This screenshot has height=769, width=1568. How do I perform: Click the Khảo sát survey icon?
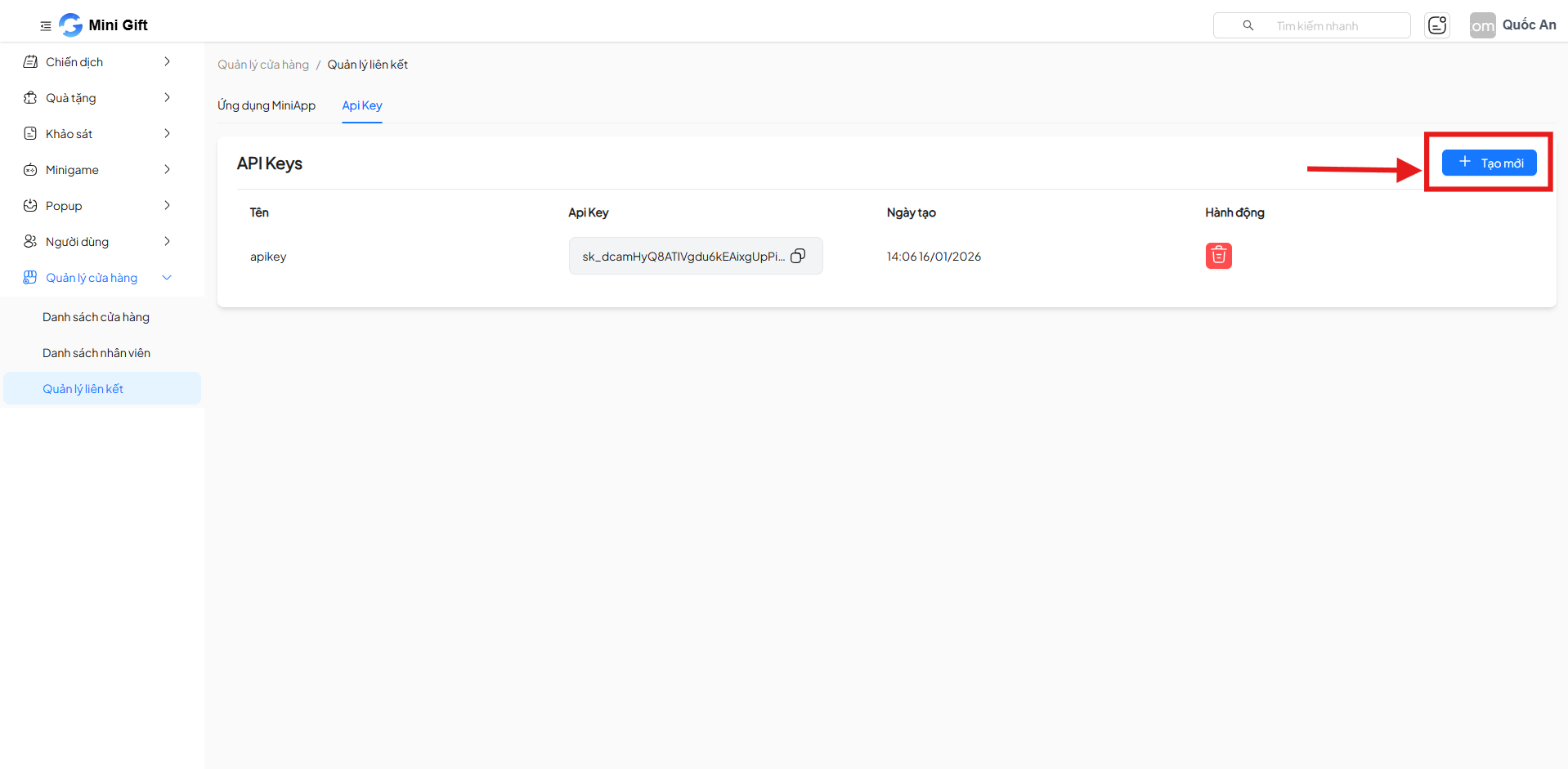pos(30,134)
